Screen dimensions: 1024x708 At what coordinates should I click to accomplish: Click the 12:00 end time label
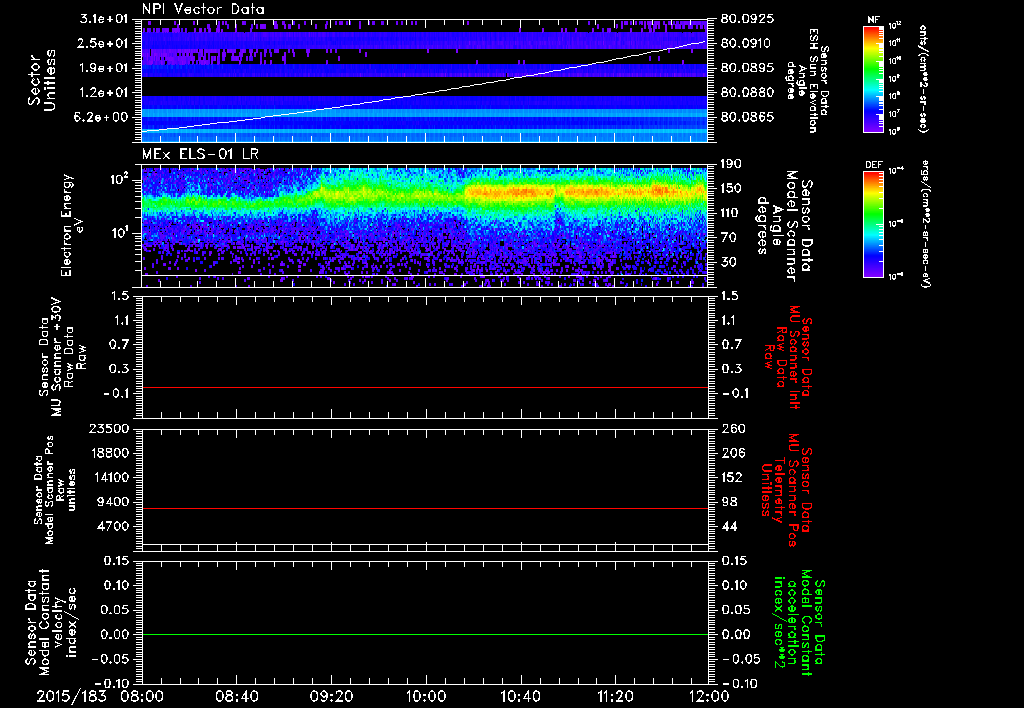coord(709,694)
